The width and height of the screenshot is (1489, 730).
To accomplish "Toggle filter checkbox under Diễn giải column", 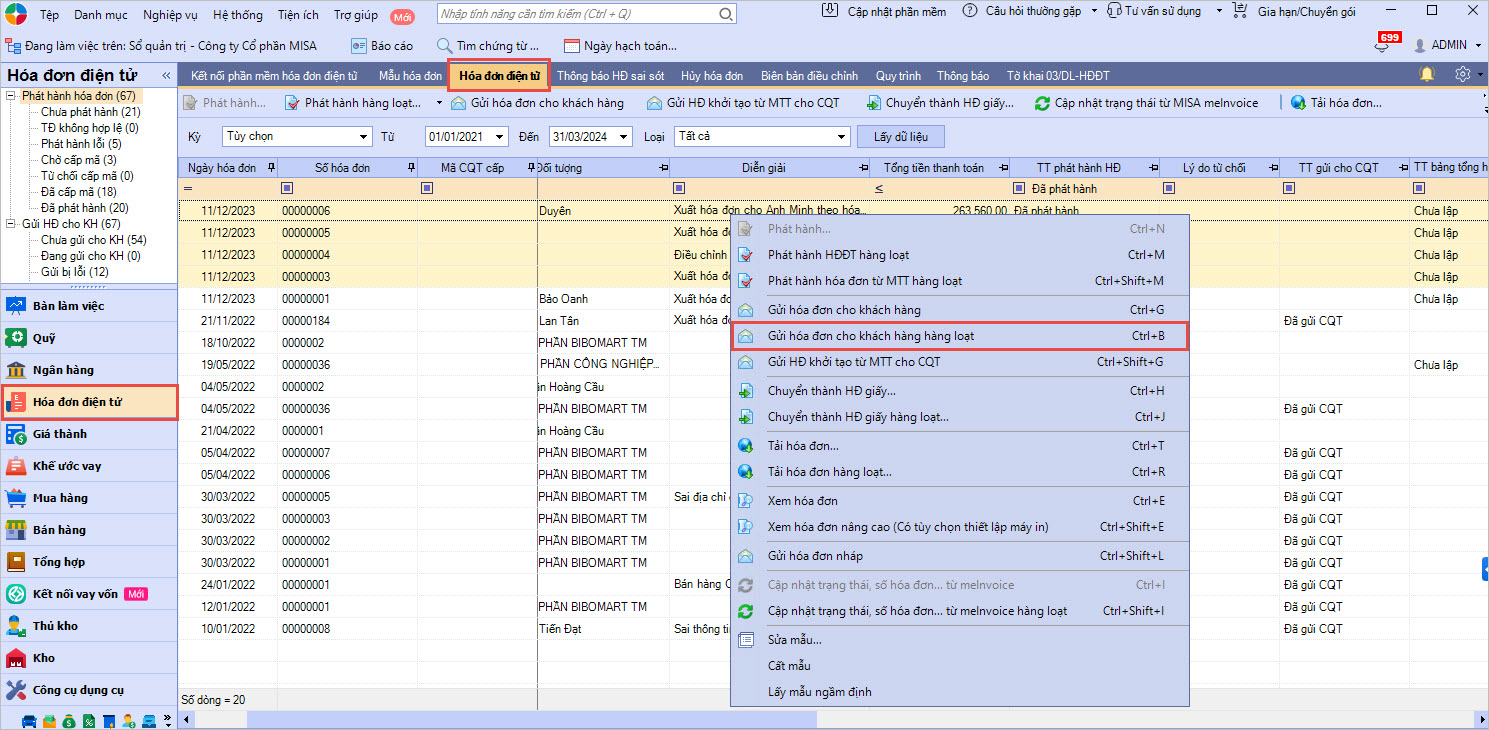I will [x=679, y=188].
